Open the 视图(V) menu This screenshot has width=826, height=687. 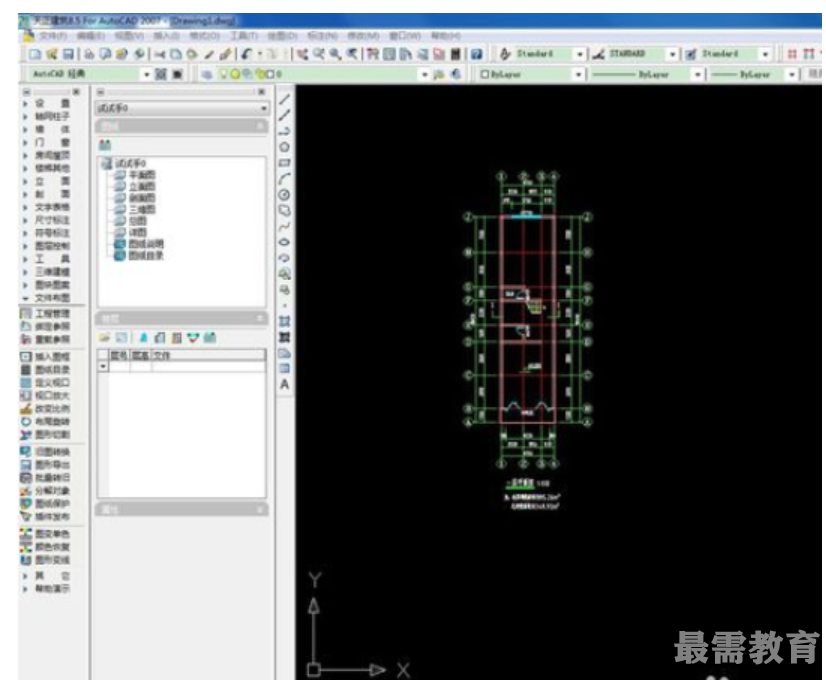[x=129, y=36]
